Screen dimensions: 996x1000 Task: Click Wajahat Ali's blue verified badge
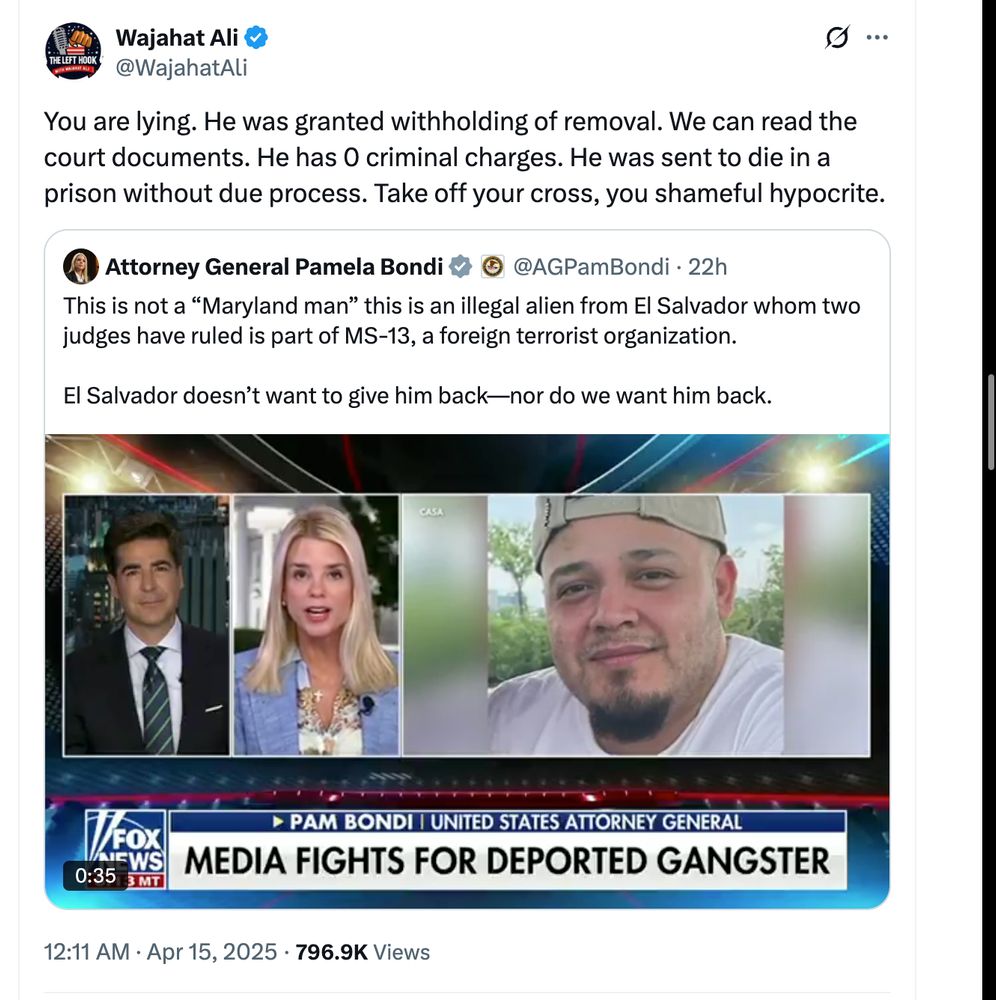click(x=256, y=38)
